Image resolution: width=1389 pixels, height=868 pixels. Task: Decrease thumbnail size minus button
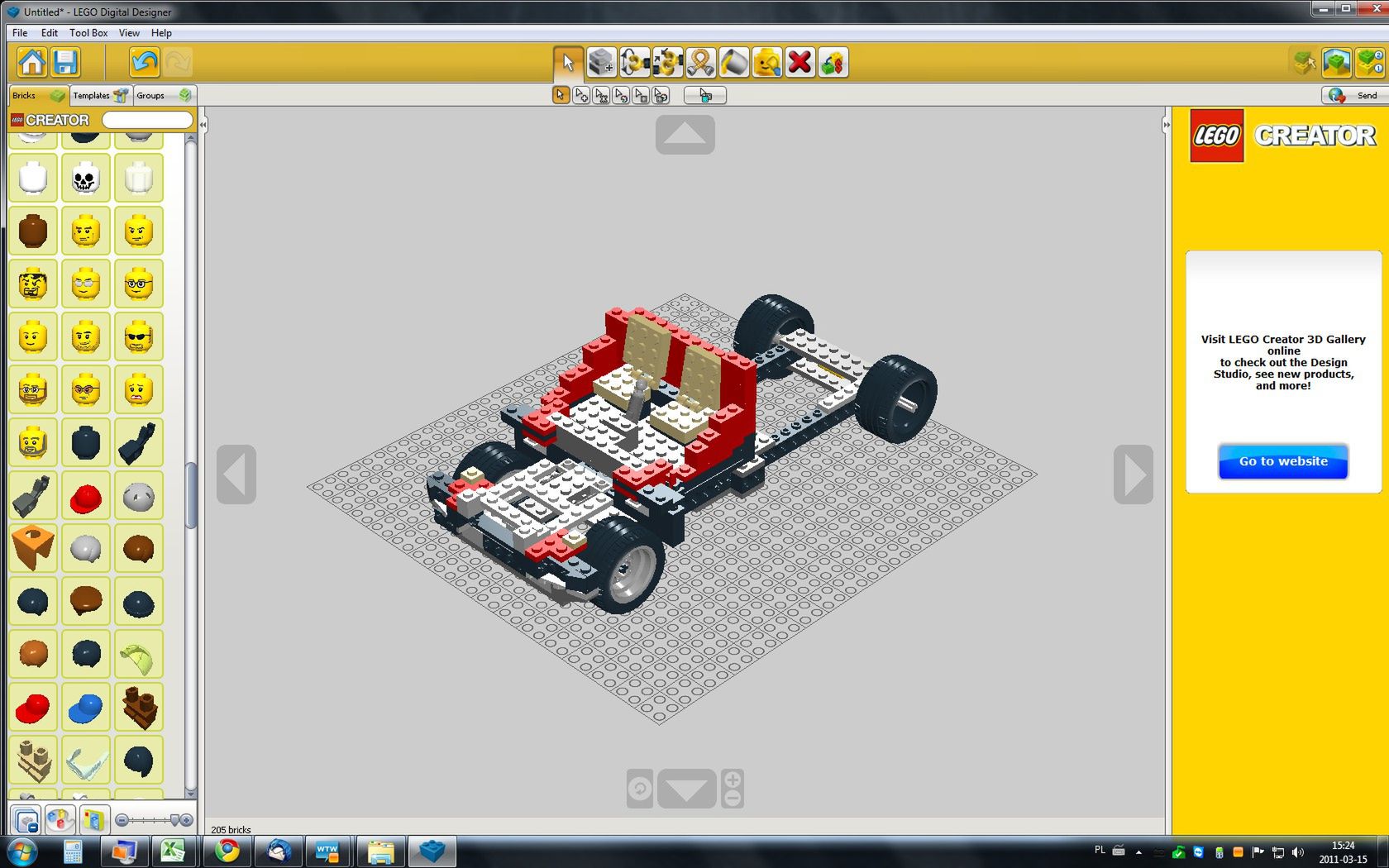122,820
